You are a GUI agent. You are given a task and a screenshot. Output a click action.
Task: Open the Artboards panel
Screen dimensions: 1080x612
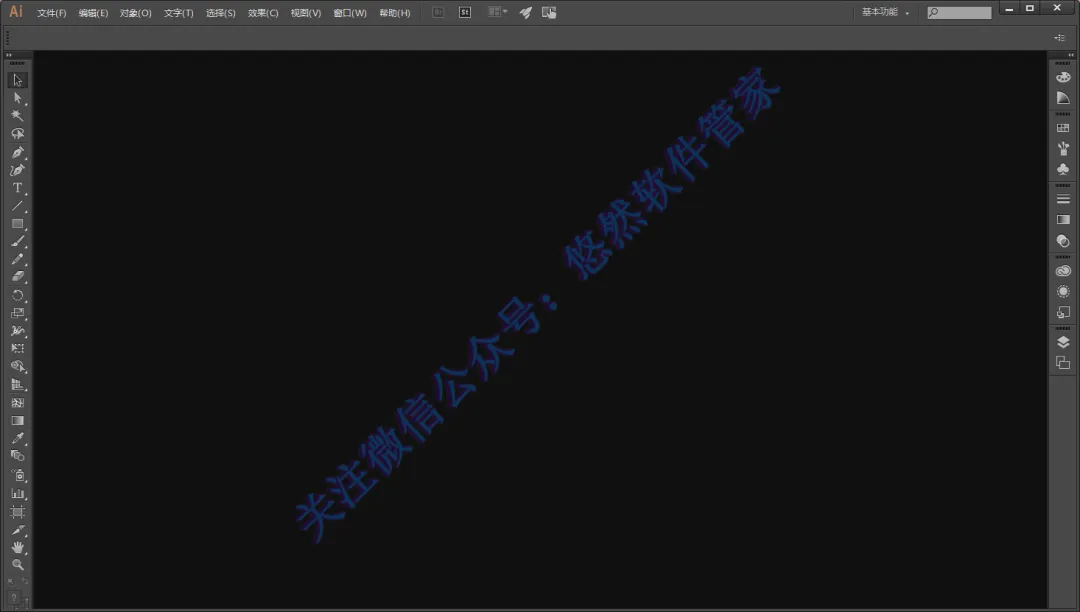(1063, 363)
